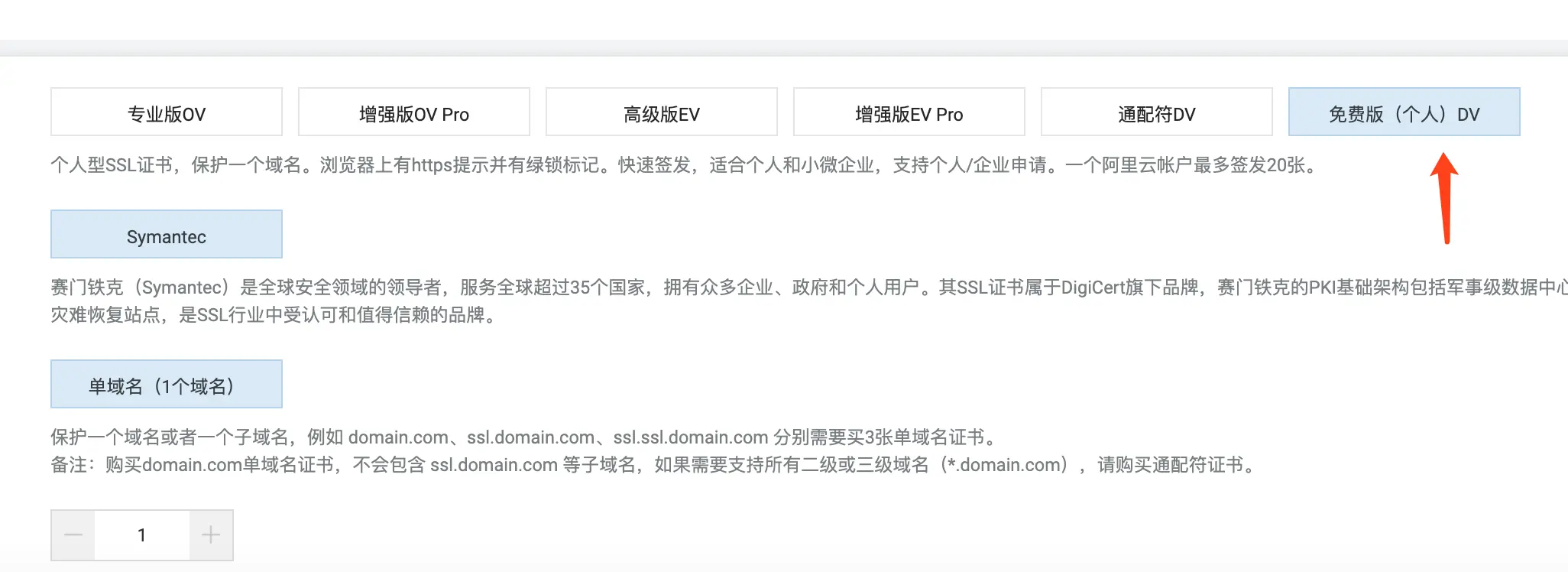
Task: Select the 通配符DV wildcard option
Action: (1157, 112)
